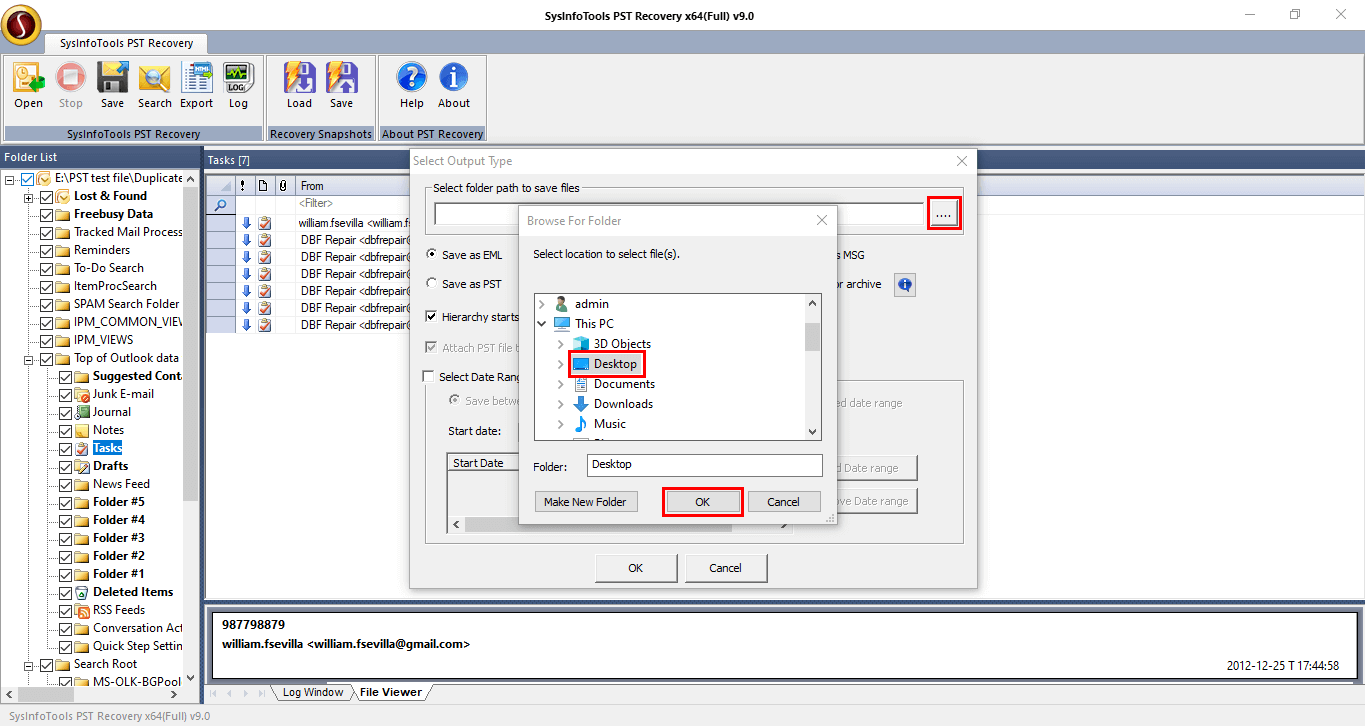This screenshot has height=726, width=1365.
Task: Uncheck the Notes folder checkbox
Action: (x=65, y=430)
